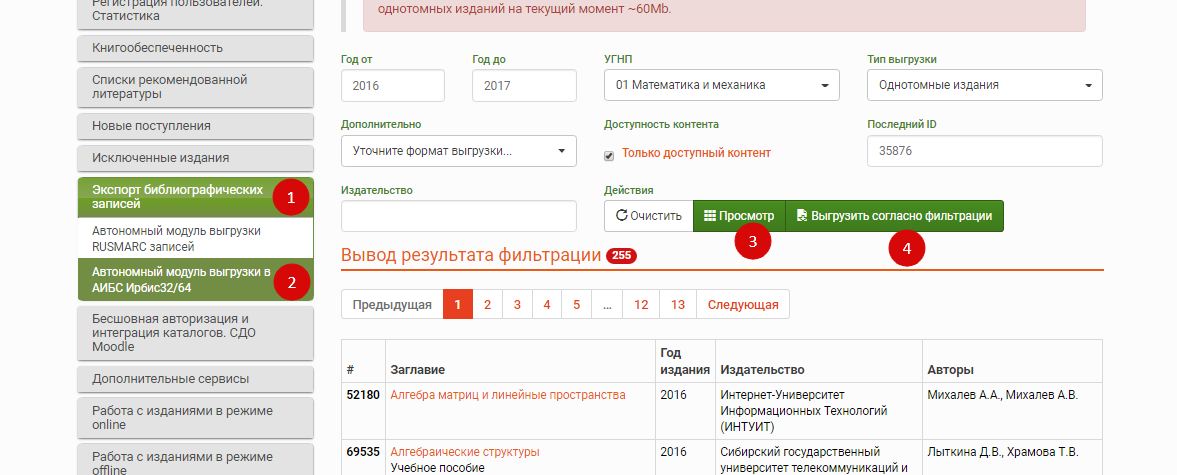Go to results page 2
The image size is (1177, 475).
(487, 305)
